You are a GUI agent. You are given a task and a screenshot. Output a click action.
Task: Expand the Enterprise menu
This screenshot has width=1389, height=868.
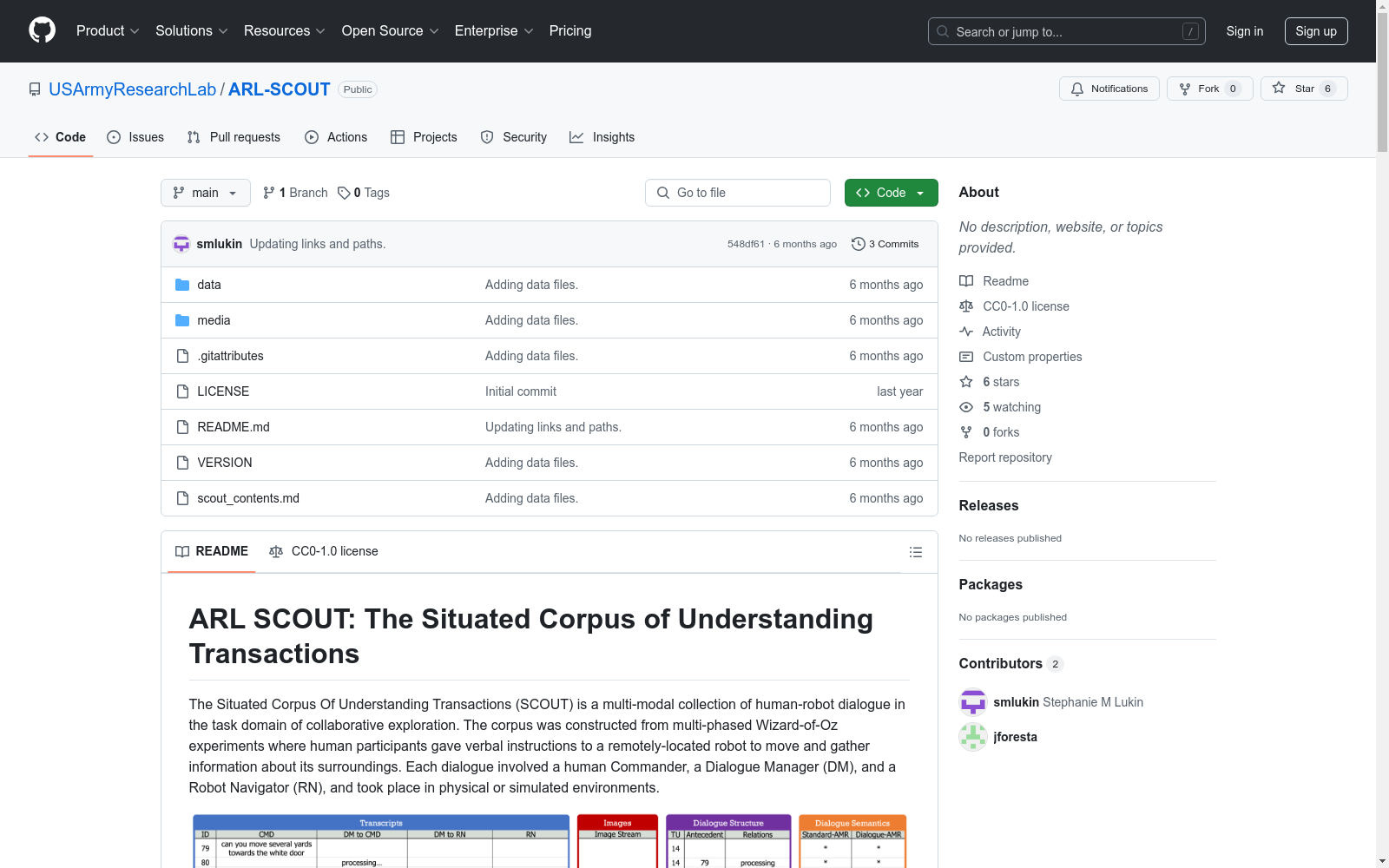pos(494,30)
